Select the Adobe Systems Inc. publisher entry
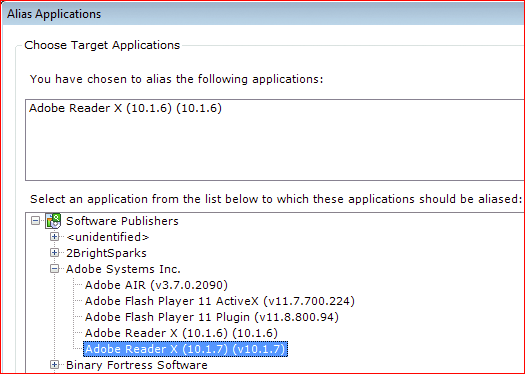This screenshot has width=525, height=374. 123,269
